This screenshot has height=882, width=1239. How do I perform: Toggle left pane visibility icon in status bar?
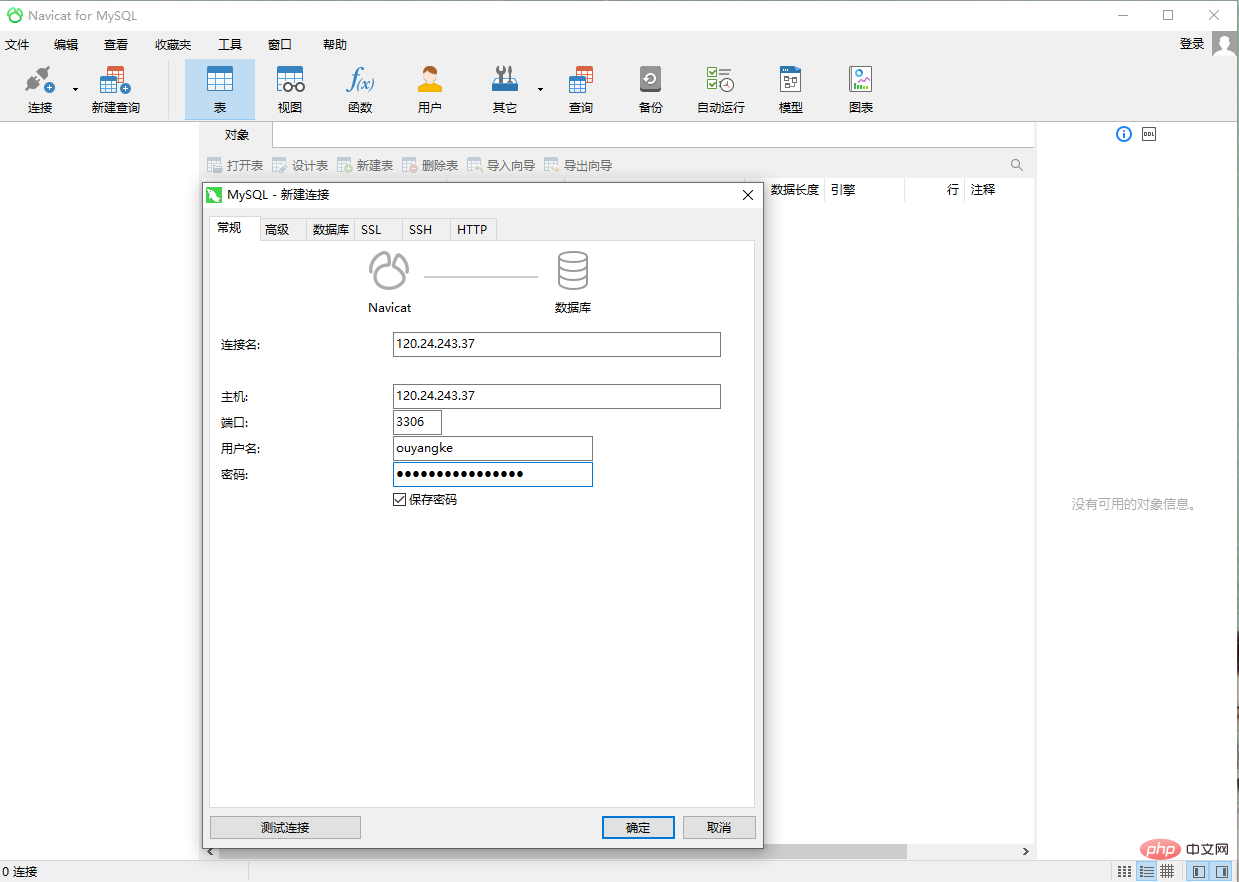[1199, 872]
